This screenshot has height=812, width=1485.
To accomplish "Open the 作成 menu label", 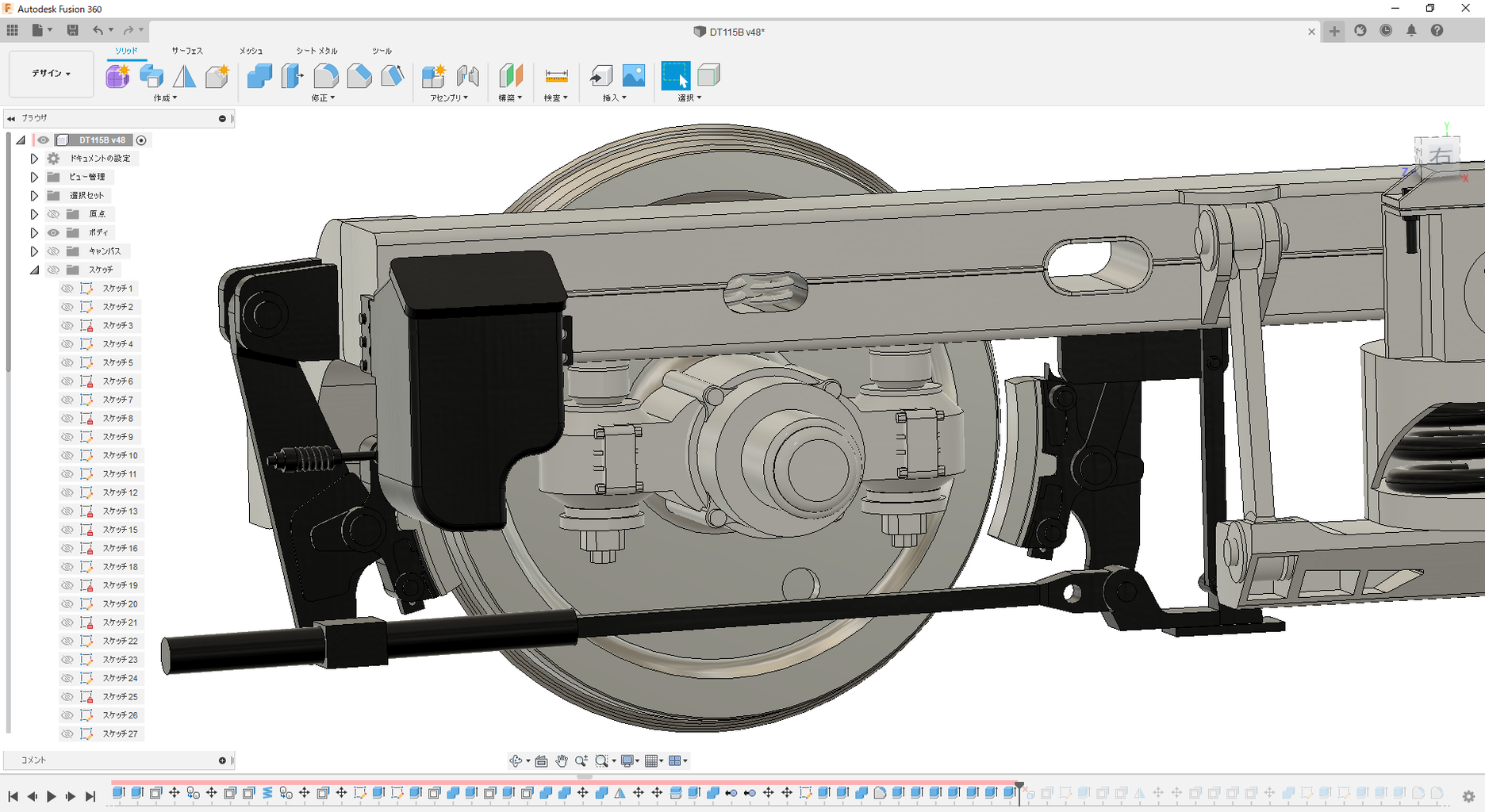I will point(165,98).
